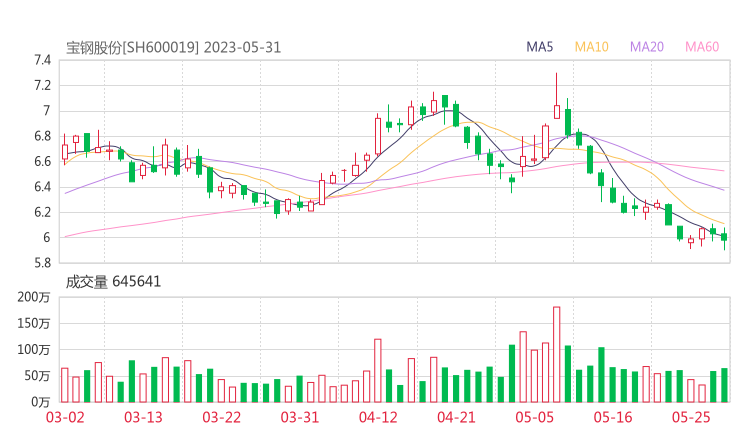Click the 6.4 price axis label
The width and height of the screenshot is (740, 440).
coord(42,187)
